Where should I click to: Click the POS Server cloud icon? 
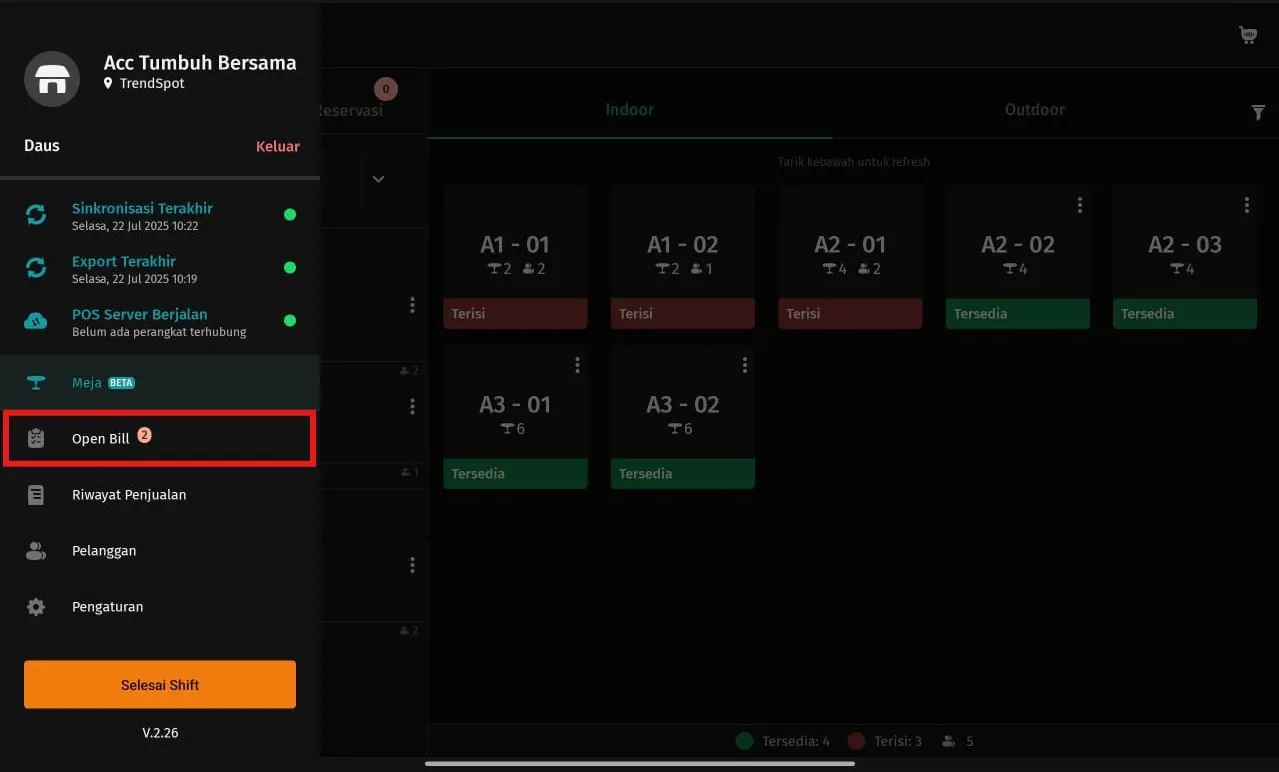point(36,321)
